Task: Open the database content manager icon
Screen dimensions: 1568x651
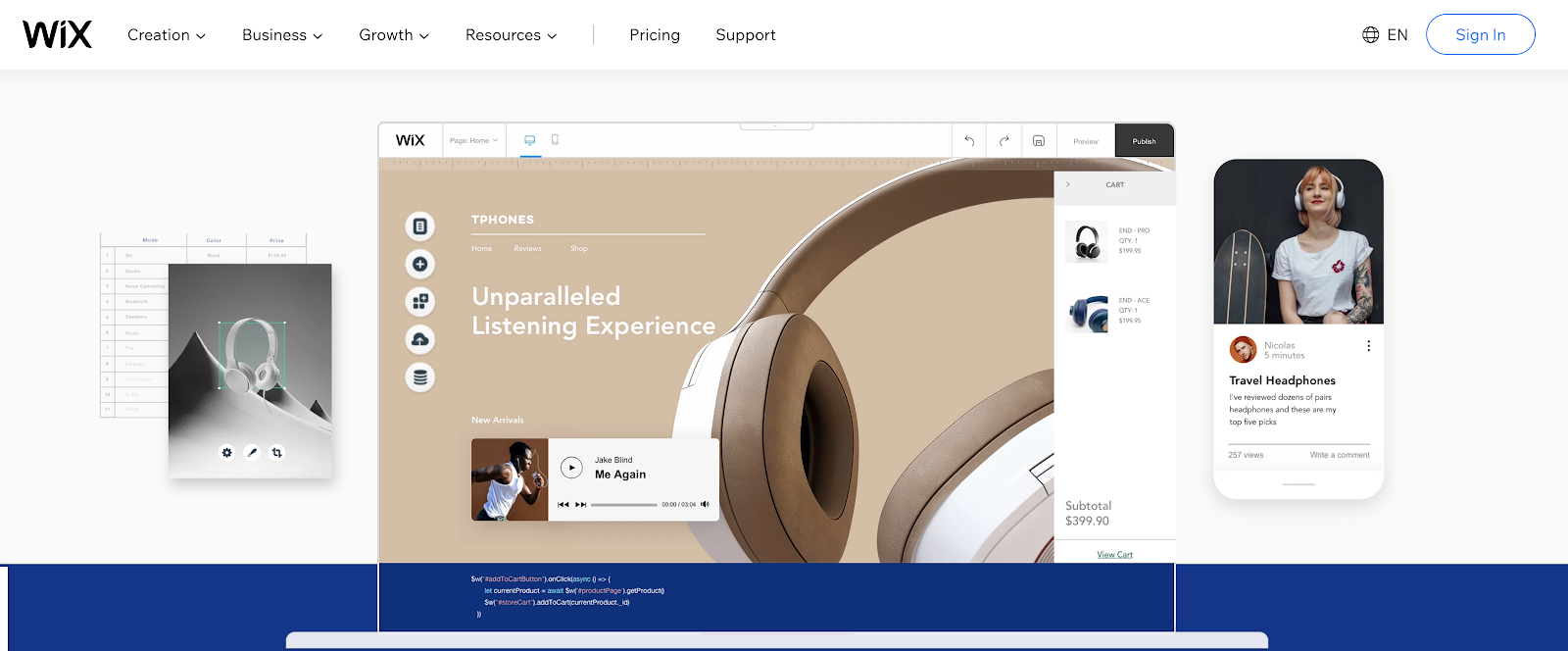Action: coord(420,377)
